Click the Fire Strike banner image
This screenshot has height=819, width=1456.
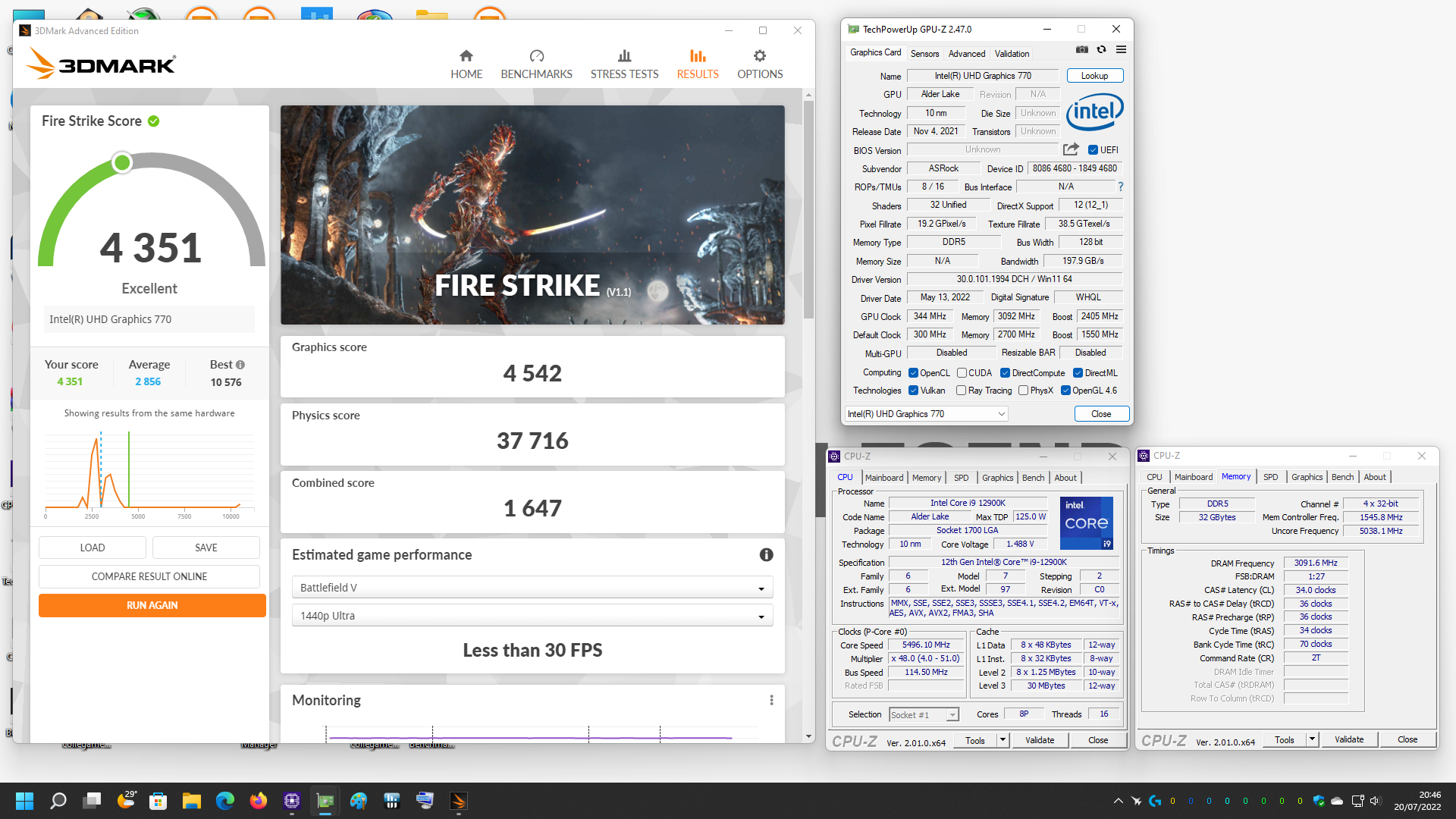pyautogui.click(x=532, y=215)
